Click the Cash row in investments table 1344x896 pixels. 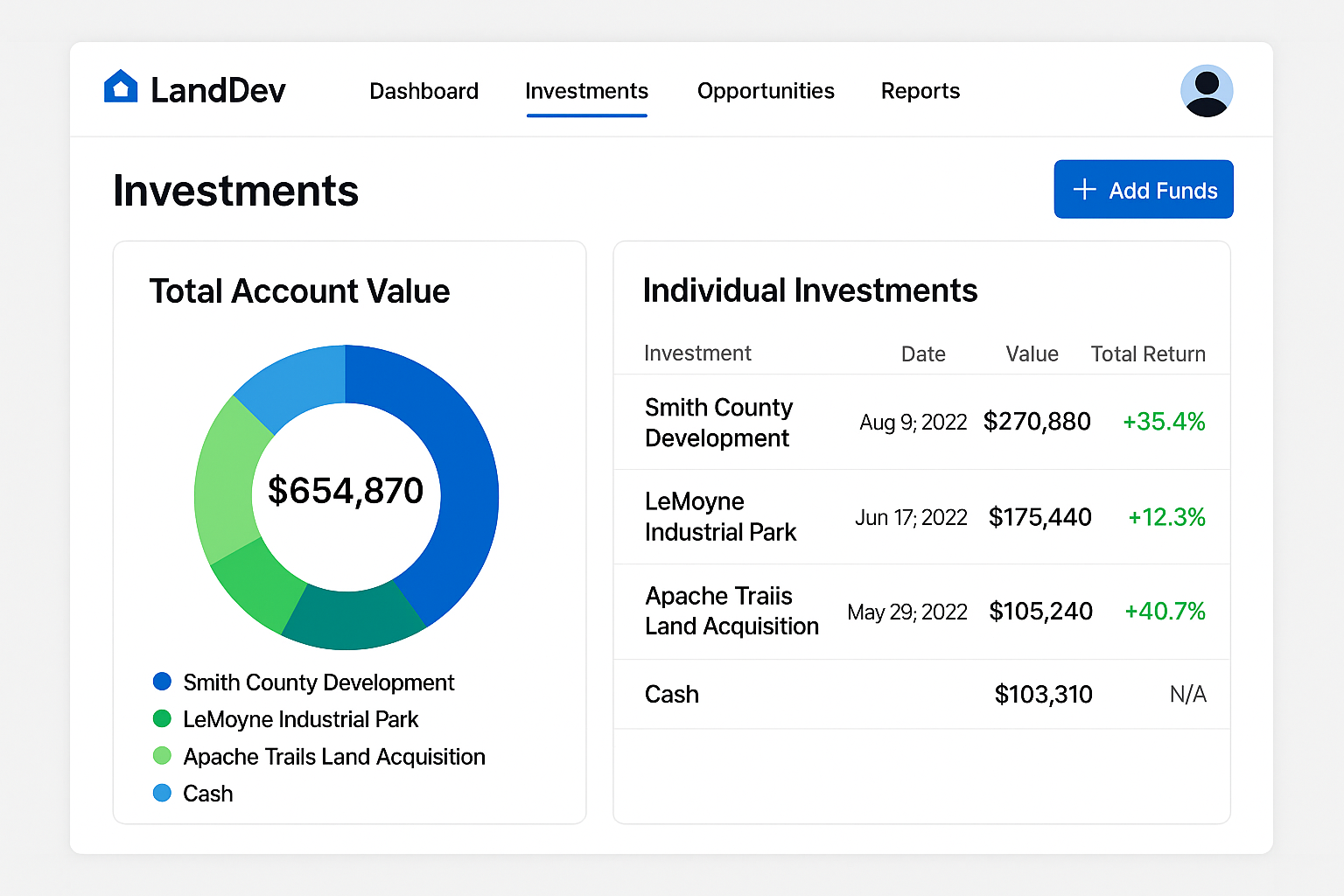tap(672, 695)
